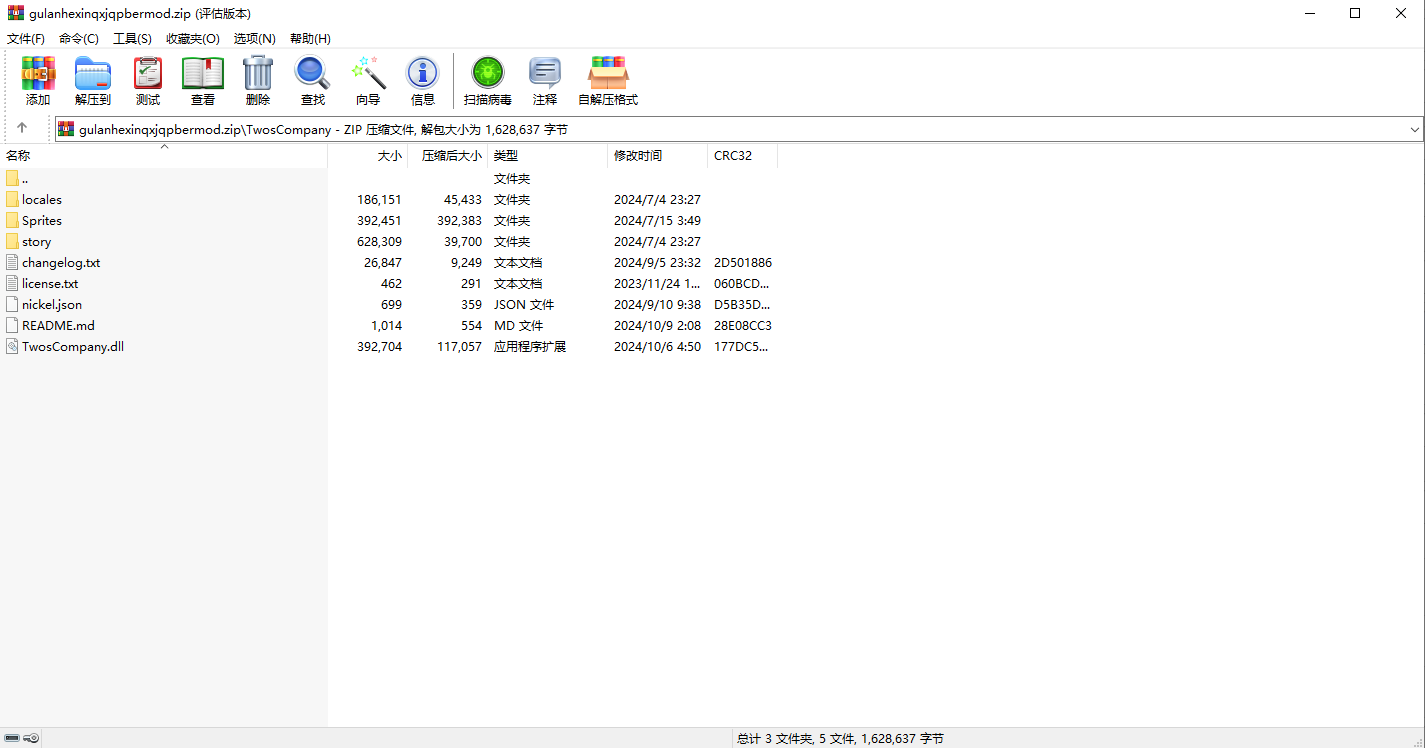Click type cell JSON 文件
The height and width of the screenshot is (748, 1425).
pyautogui.click(x=524, y=304)
